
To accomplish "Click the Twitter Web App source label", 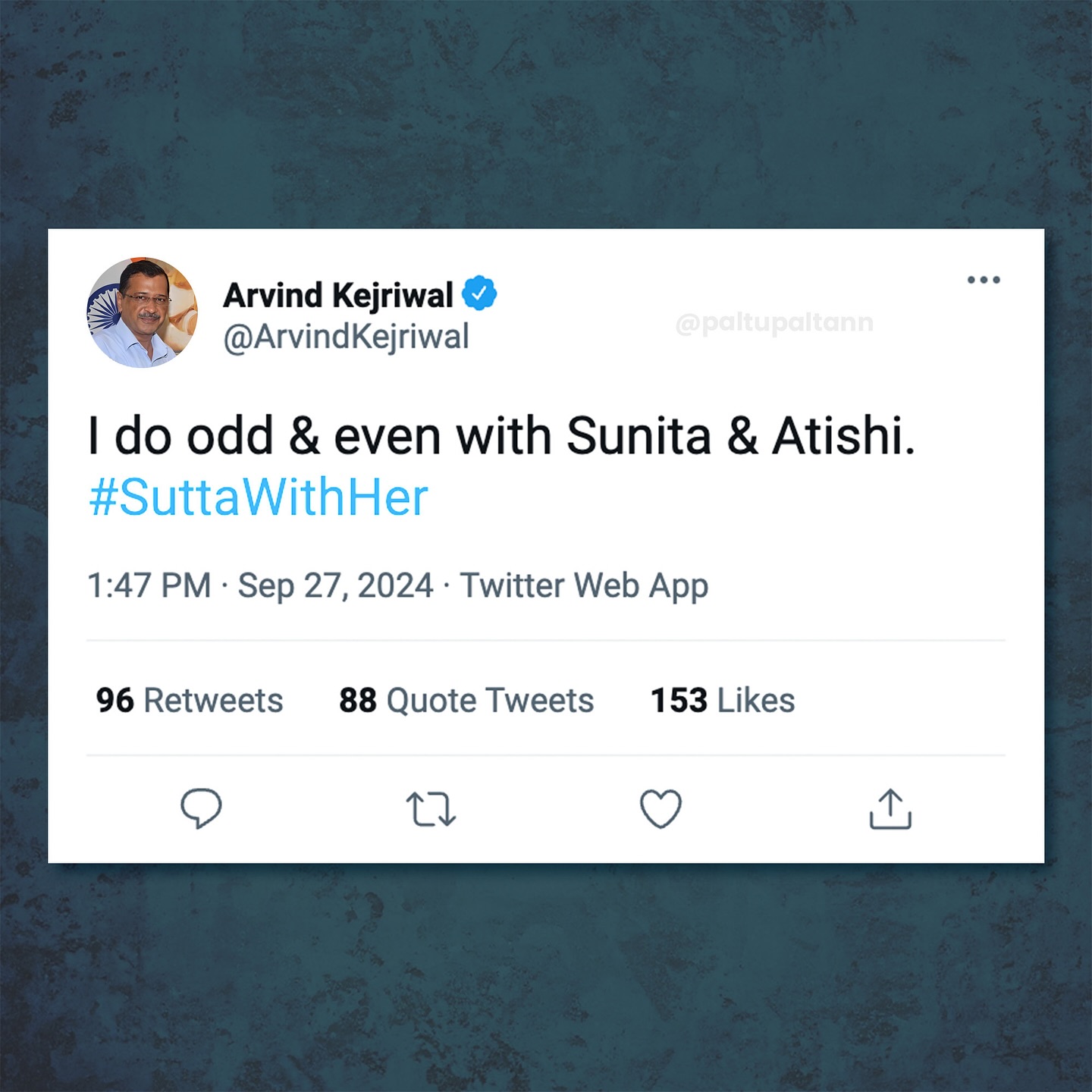I will coord(584,585).
